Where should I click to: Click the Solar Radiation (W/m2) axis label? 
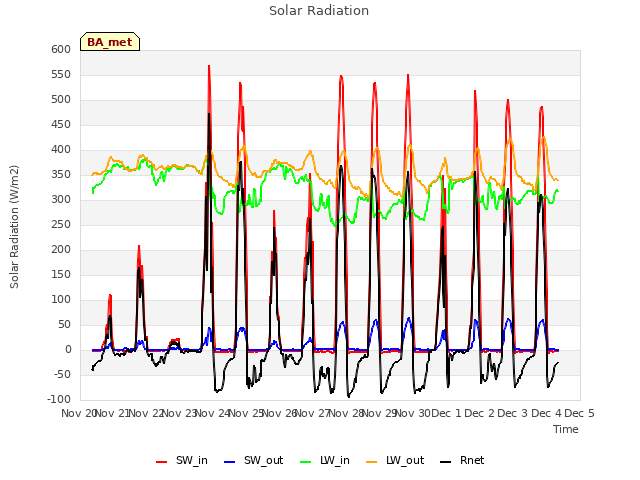point(14,227)
